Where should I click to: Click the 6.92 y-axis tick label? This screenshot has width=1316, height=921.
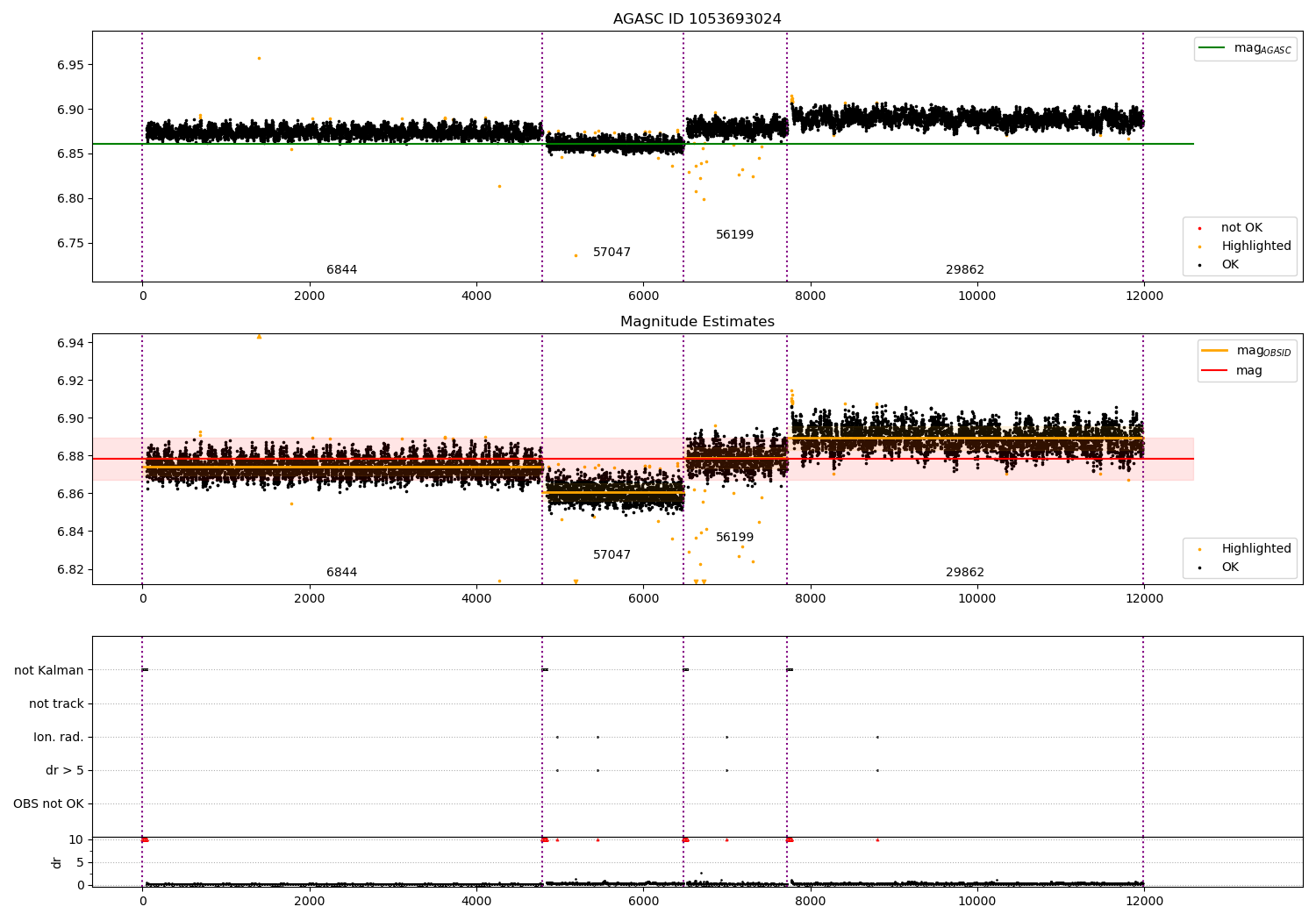tap(70, 381)
